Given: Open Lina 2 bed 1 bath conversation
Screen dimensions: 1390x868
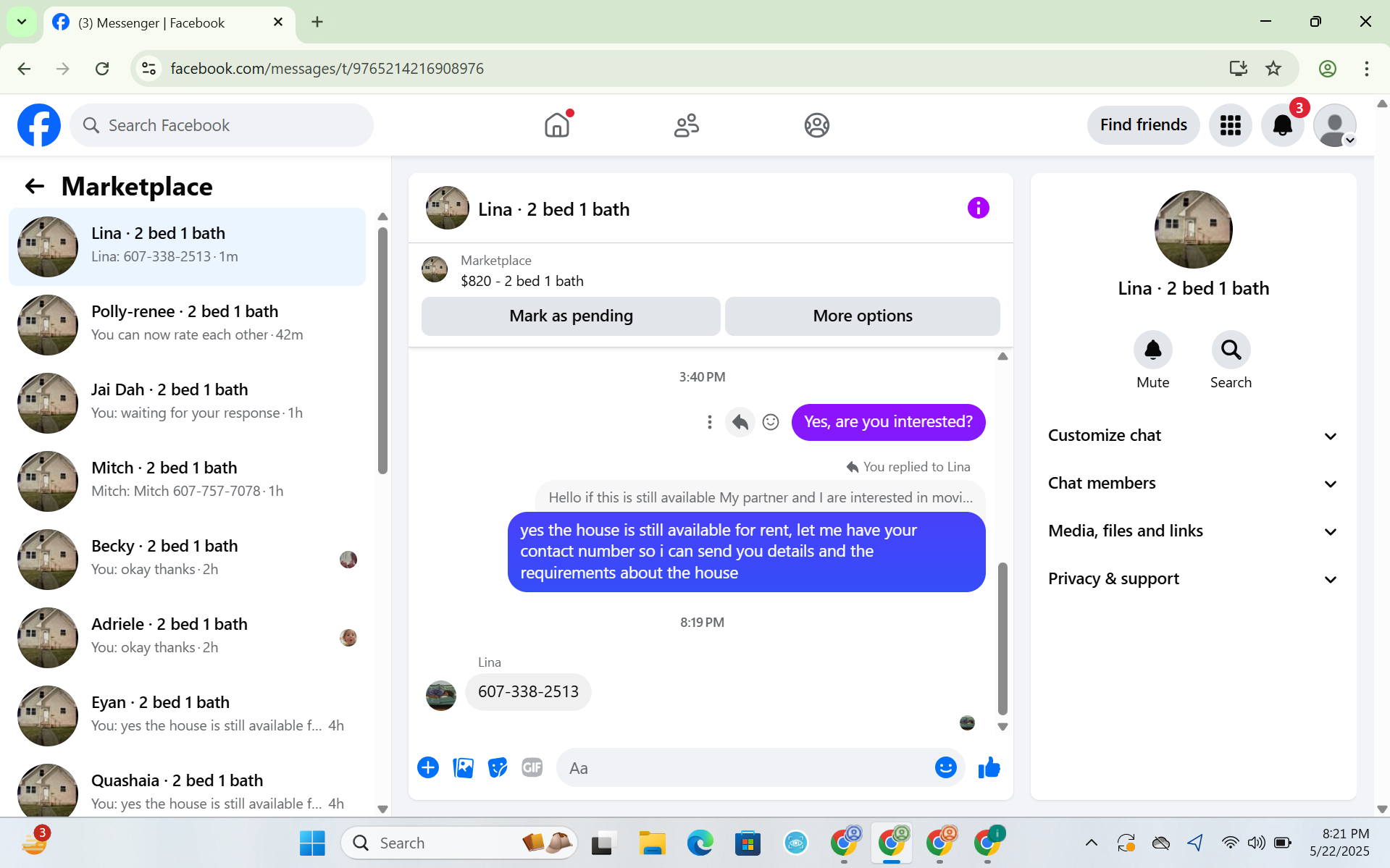Looking at the screenshot, I should 187,247.
